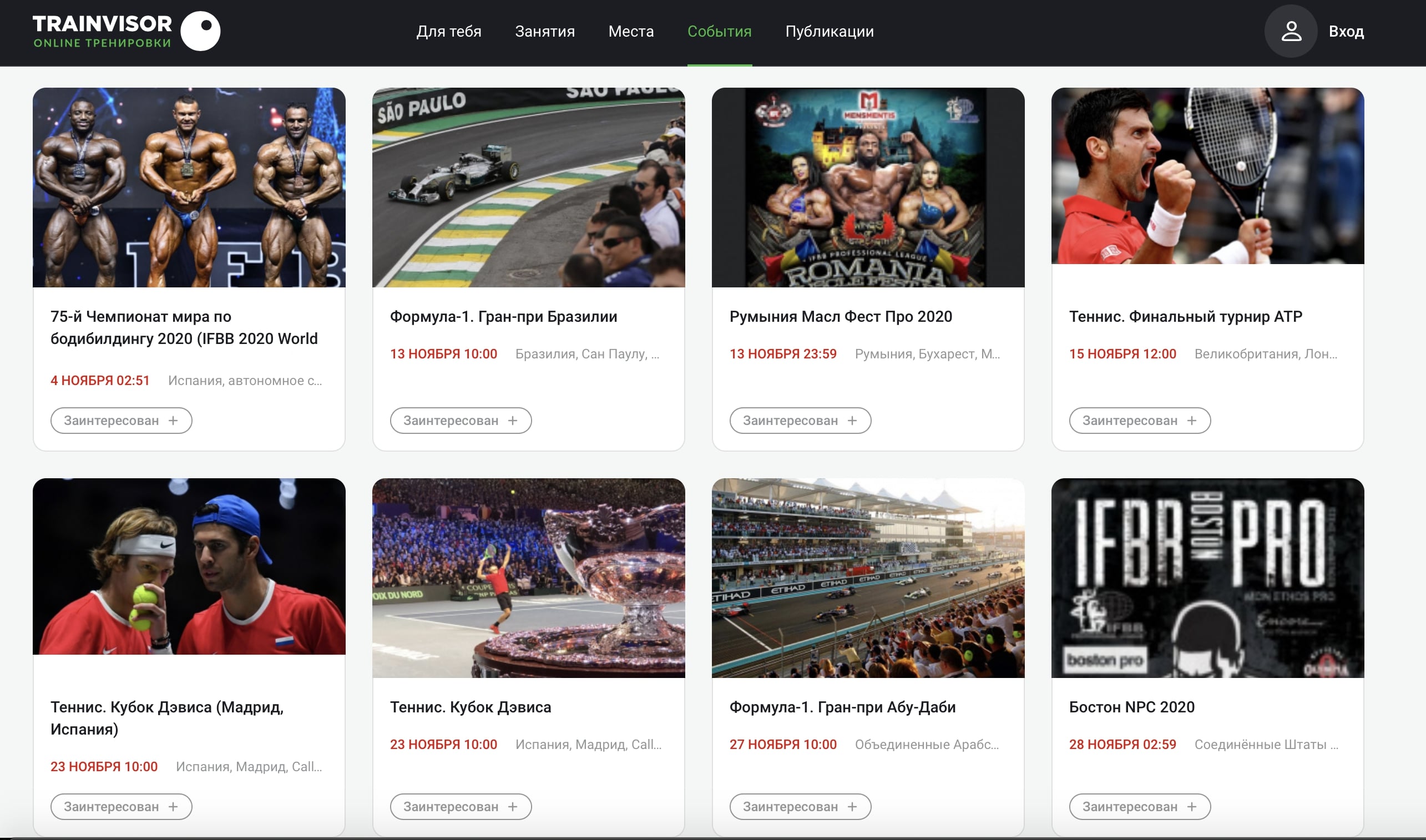Screen dimensions: 1426x840
Task: Click the Вход login link
Action: click(x=1346, y=32)
